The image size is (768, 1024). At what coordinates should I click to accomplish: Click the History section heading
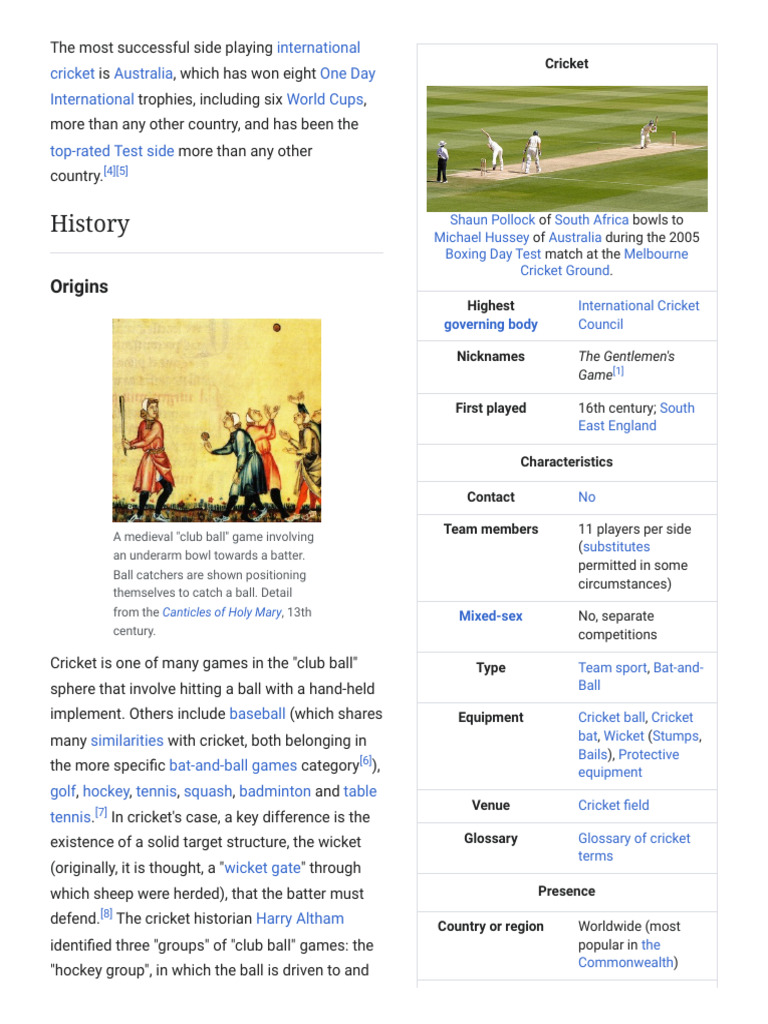pos(89,223)
